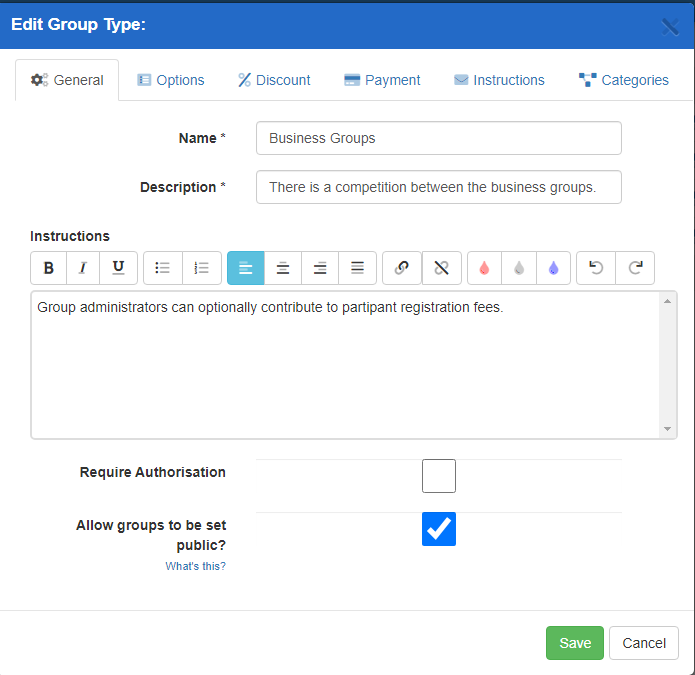Click the insert link icon
This screenshot has width=695, height=675.
[402, 268]
